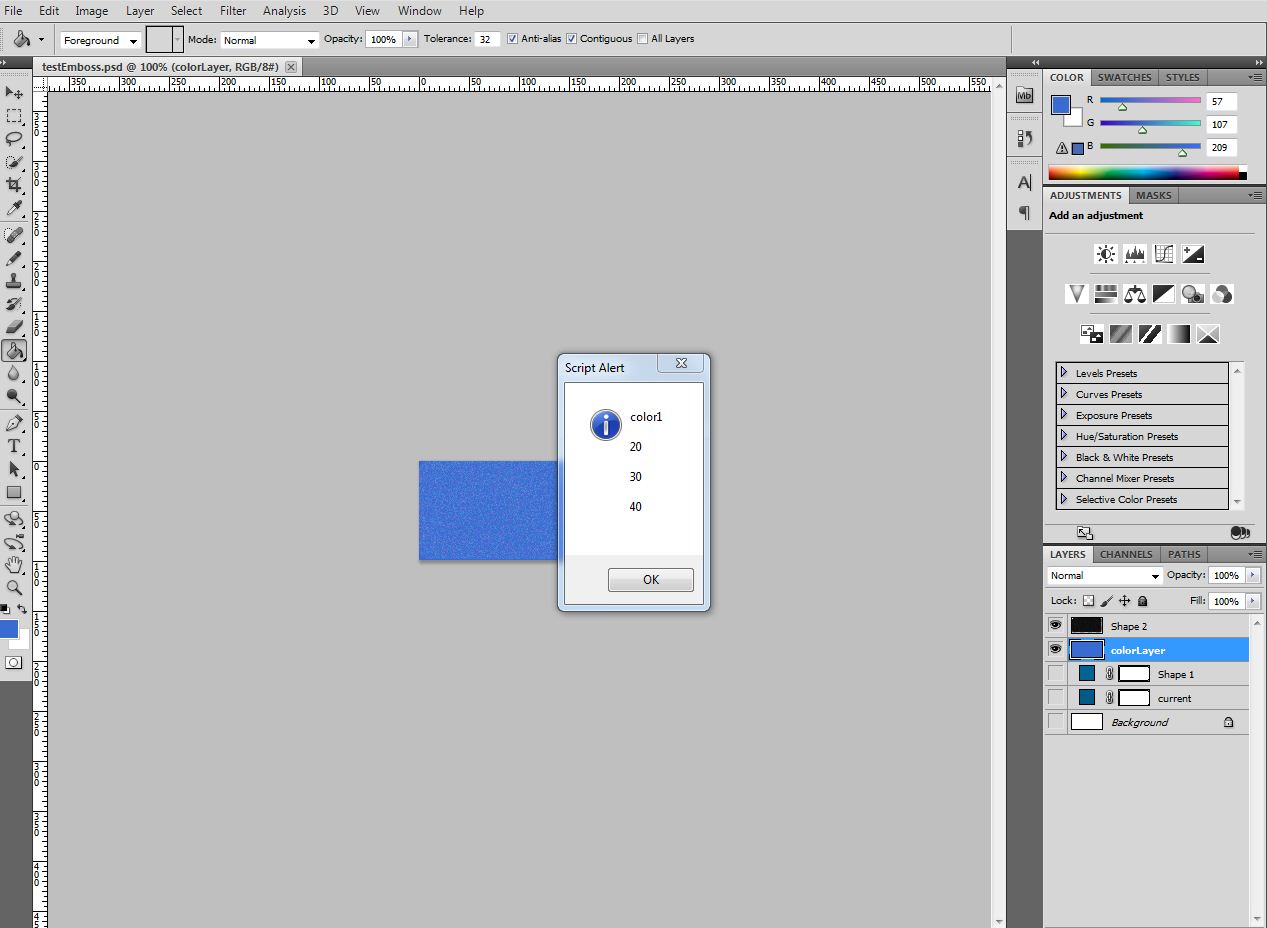This screenshot has height=928, width=1267.
Task: Open the Filter menu
Action: [x=233, y=11]
